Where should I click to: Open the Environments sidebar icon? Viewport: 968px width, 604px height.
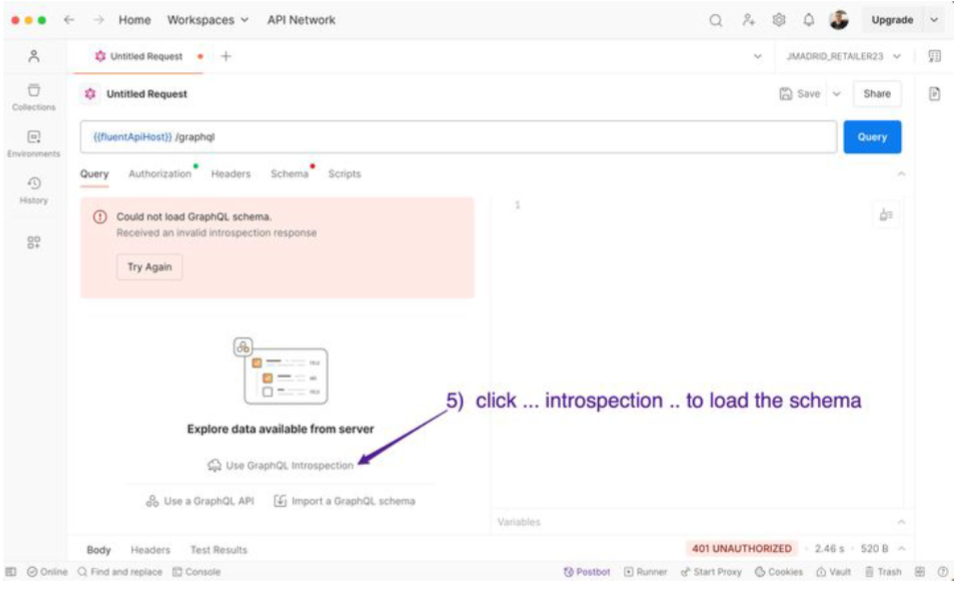[x=34, y=143]
